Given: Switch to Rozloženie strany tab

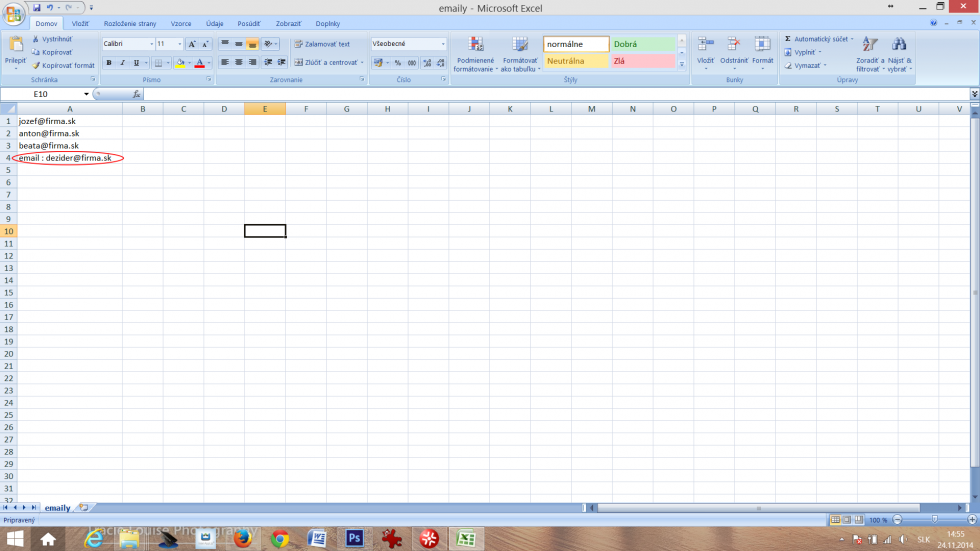Looking at the screenshot, I should coord(130,24).
